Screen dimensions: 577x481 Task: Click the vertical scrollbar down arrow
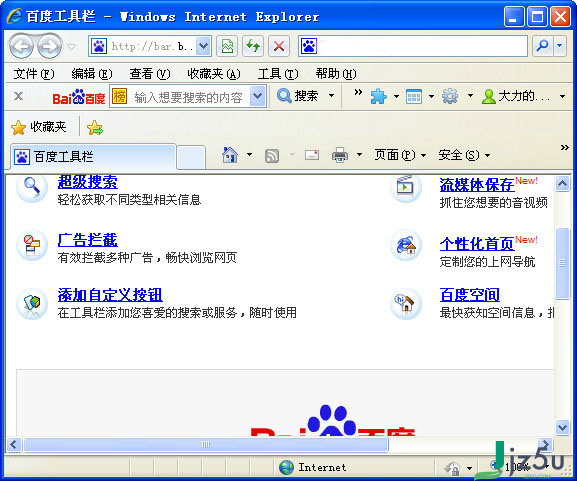562,427
